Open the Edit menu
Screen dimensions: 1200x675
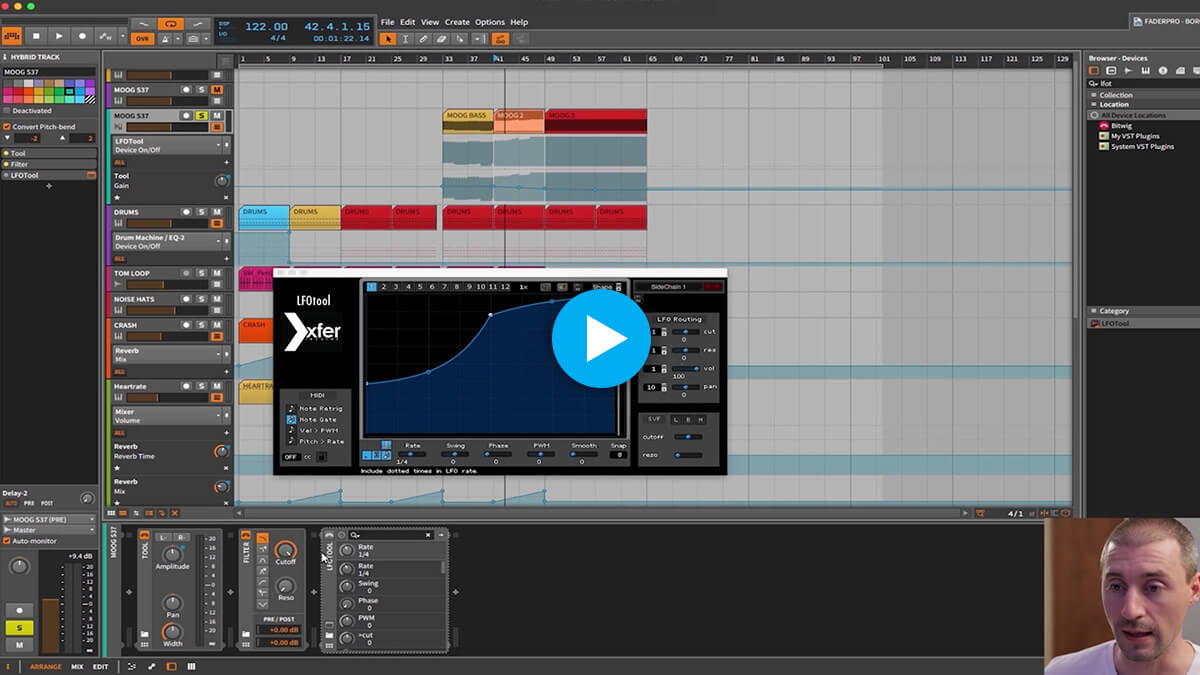(x=408, y=22)
